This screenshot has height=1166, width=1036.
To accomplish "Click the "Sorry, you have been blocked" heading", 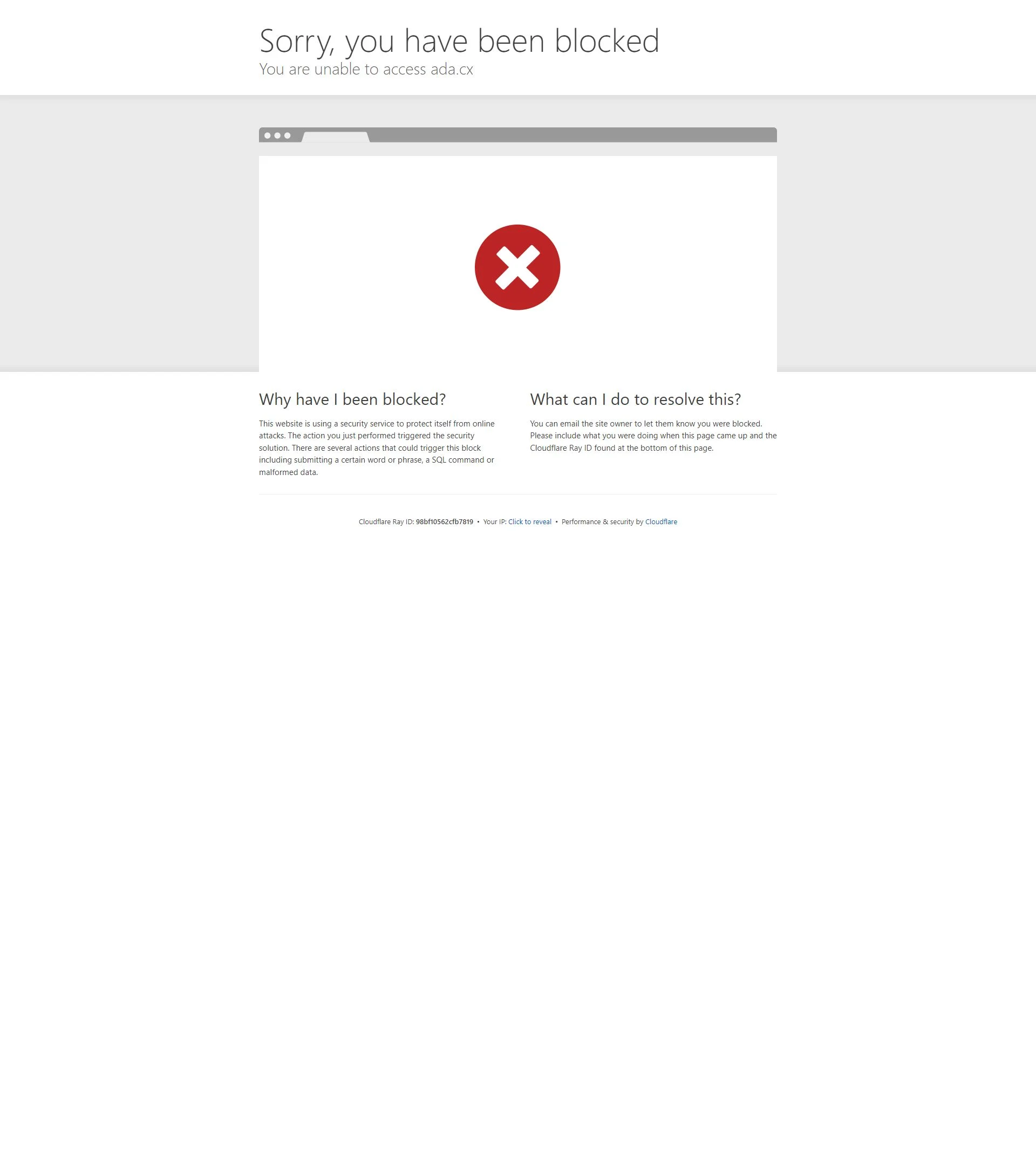I will pyautogui.click(x=459, y=40).
